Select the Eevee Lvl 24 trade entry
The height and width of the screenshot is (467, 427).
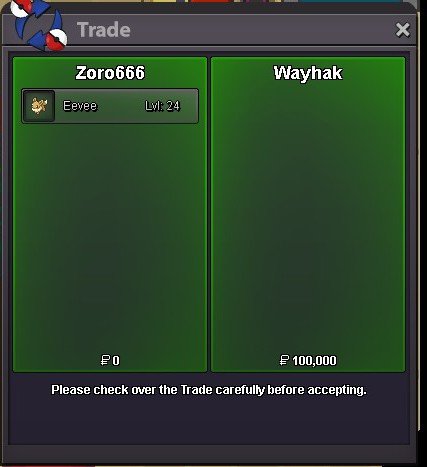110,106
